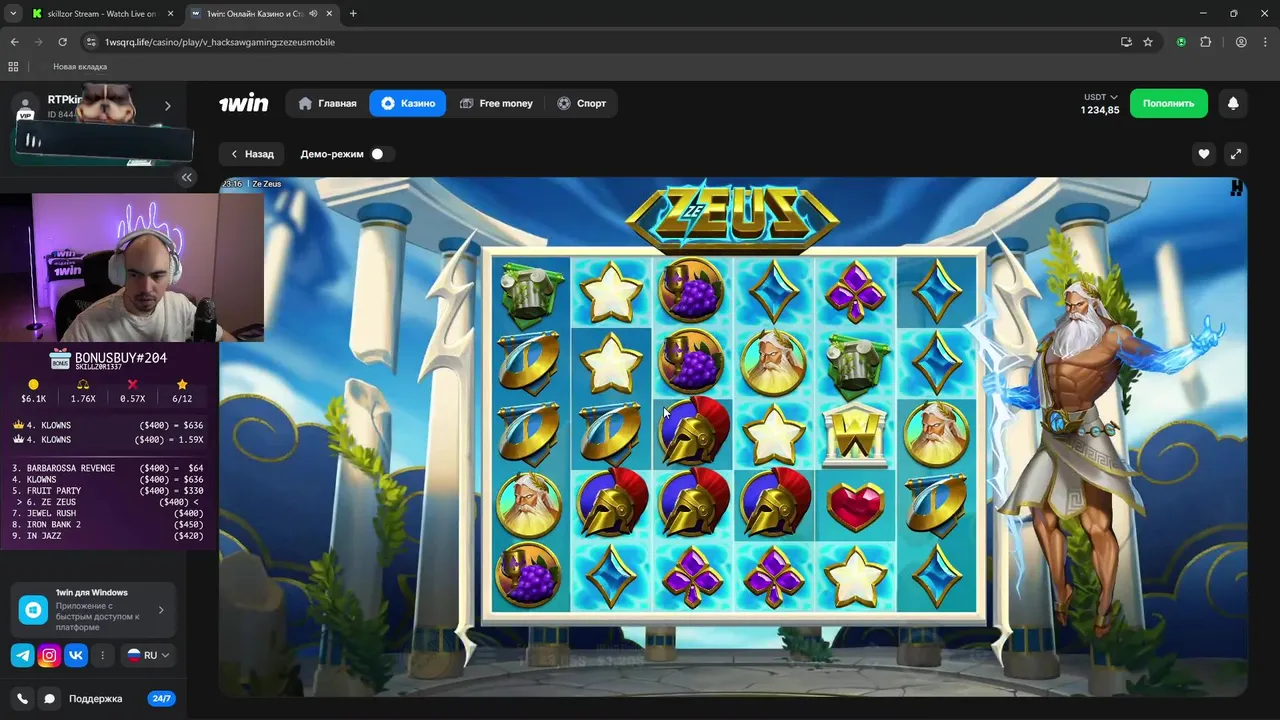Screen dimensions: 1280x720
Task: Open the browser extensions puzzle icon
Action: click(1205, 42)
